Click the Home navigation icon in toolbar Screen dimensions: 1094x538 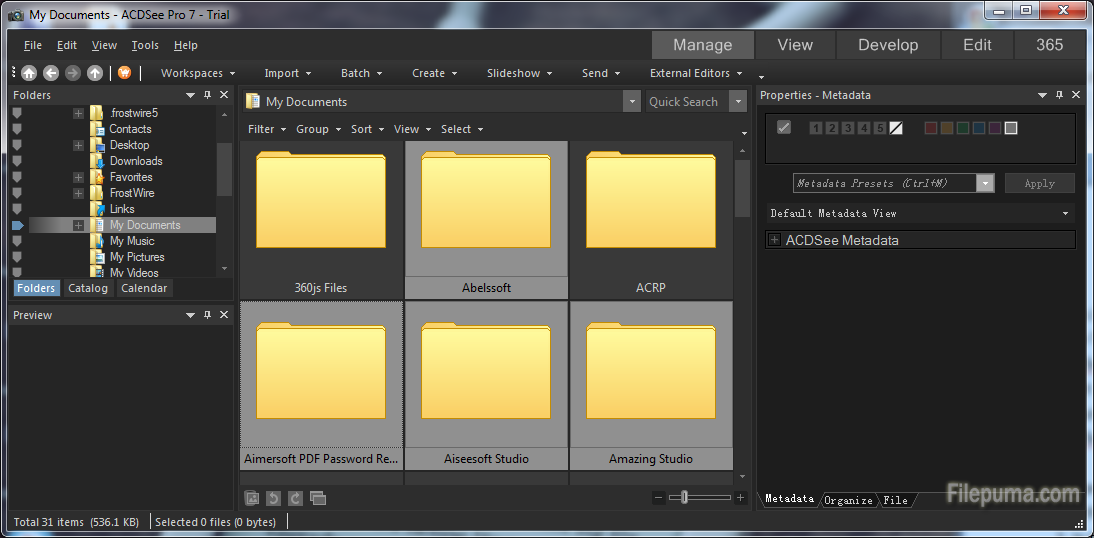[x=29, y=73]
